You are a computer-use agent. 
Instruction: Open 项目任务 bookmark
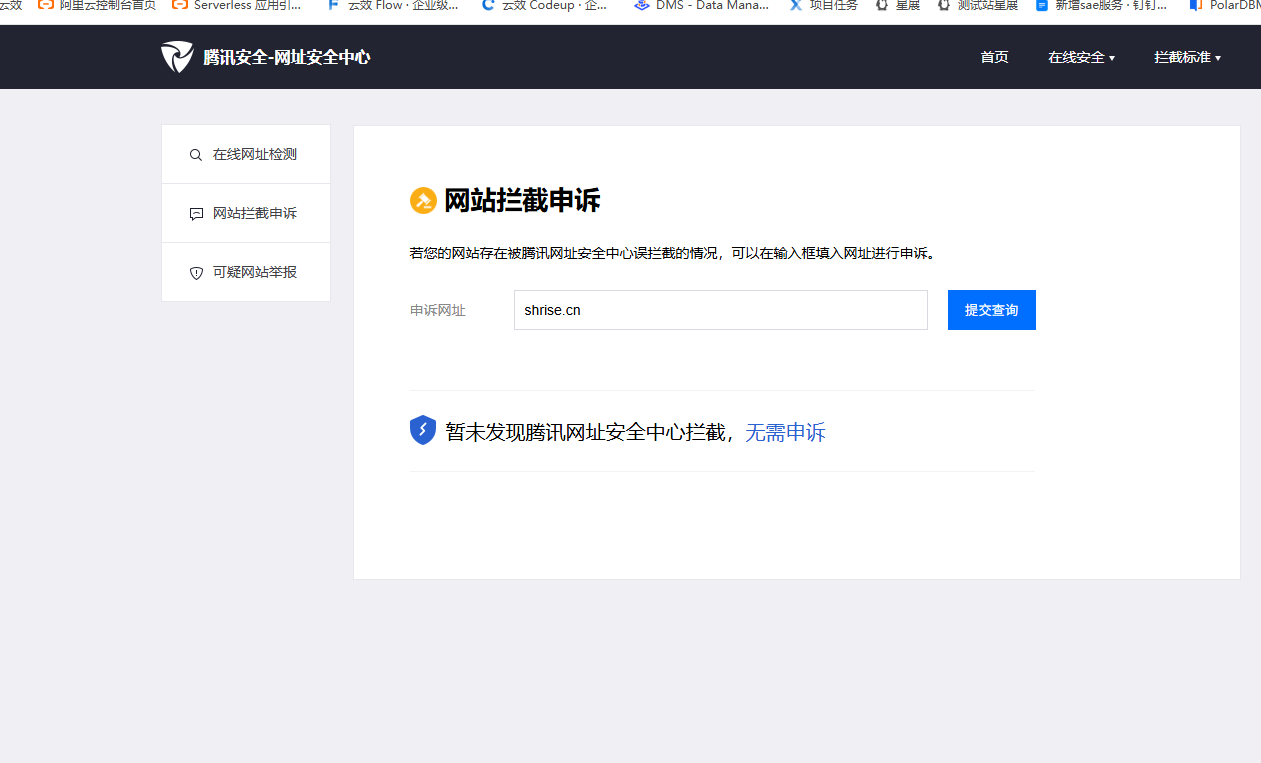tap(823, 5)
